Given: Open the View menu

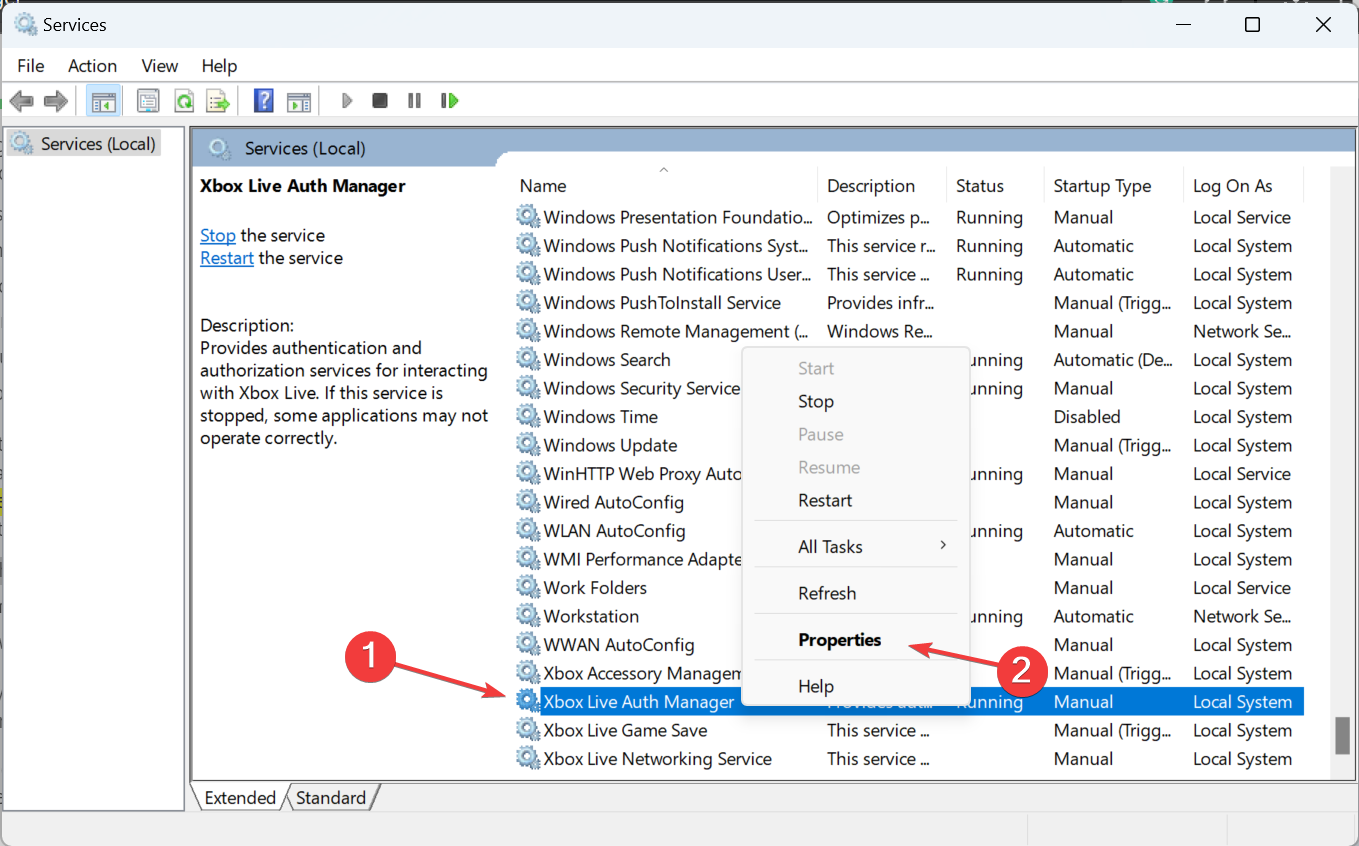Looking at the screenshot, I should point(160,66).
